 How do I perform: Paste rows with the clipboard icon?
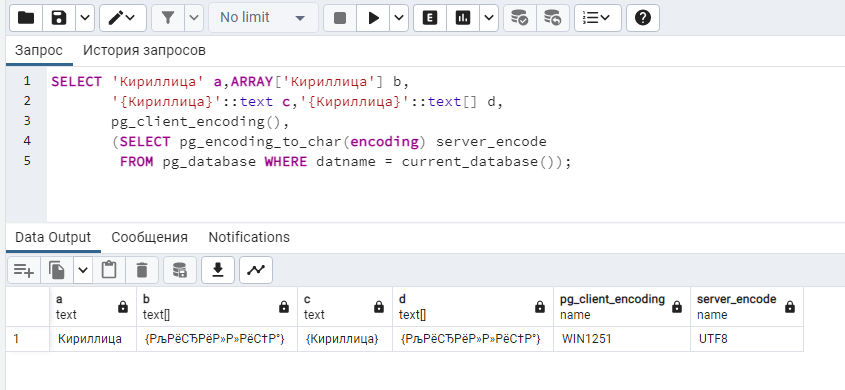(x=109, y=270)
